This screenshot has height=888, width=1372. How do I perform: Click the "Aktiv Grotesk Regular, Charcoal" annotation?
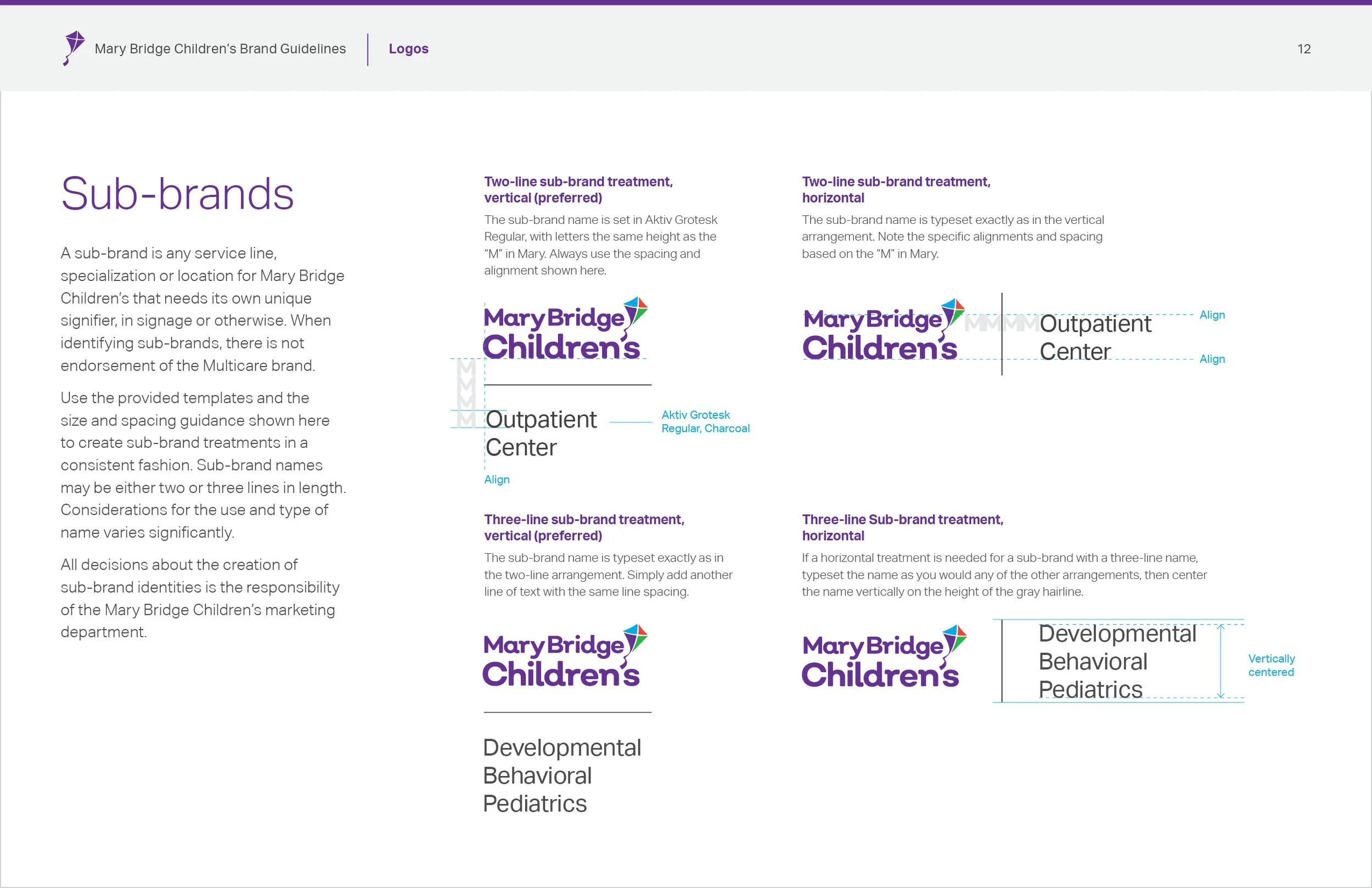point(706,421)
